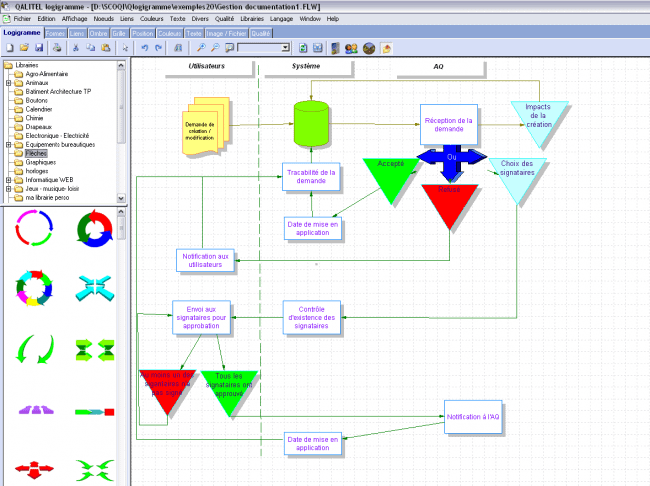Select the Calendrier library folder
650x486 pixels.
[x=39, y=109]
